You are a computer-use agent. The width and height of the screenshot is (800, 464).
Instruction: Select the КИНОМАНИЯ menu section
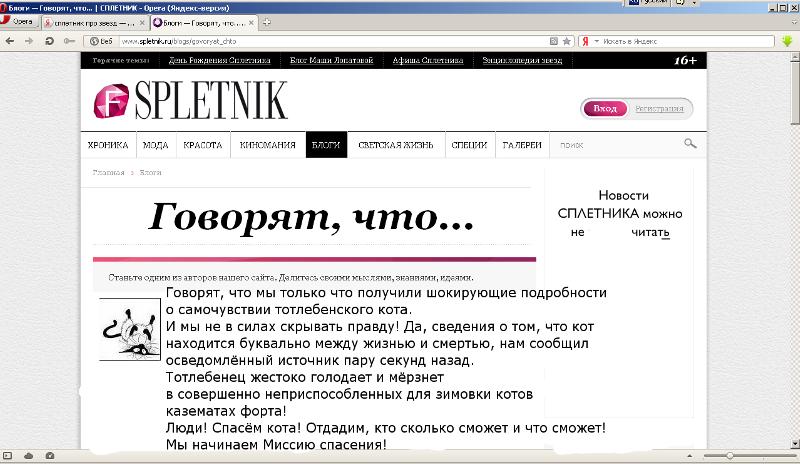pos(268,145)
